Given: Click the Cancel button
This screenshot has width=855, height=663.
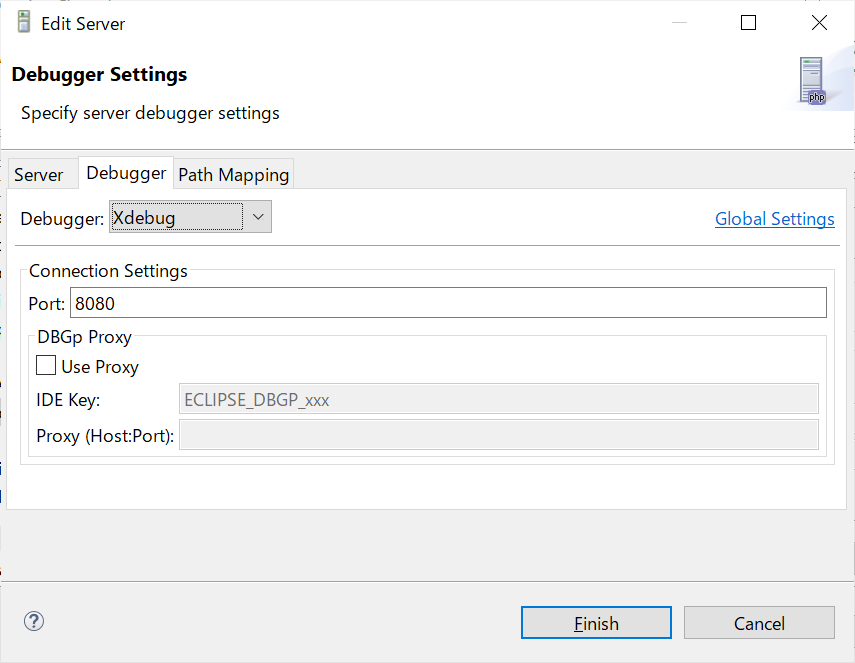Looking at the screenshot, I should [759, 623].
